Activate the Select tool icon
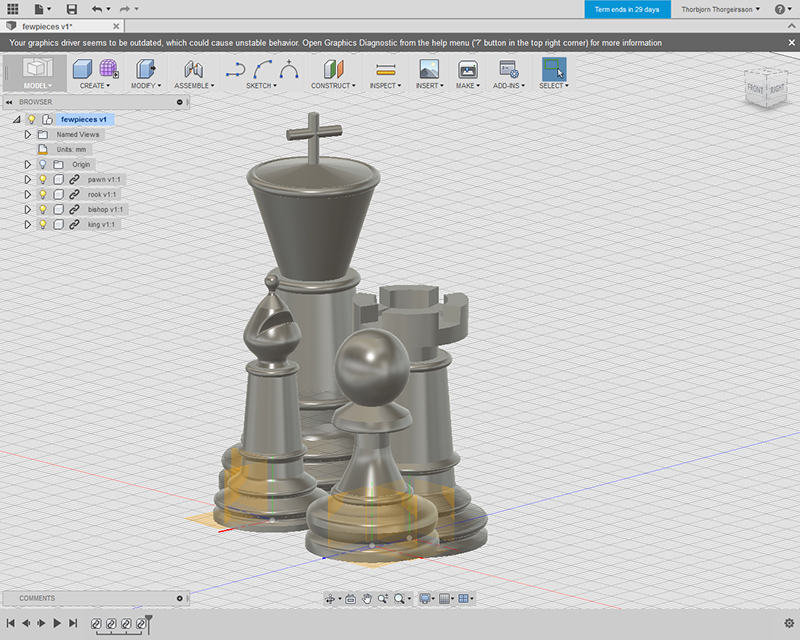 click(x=554, y=69)
